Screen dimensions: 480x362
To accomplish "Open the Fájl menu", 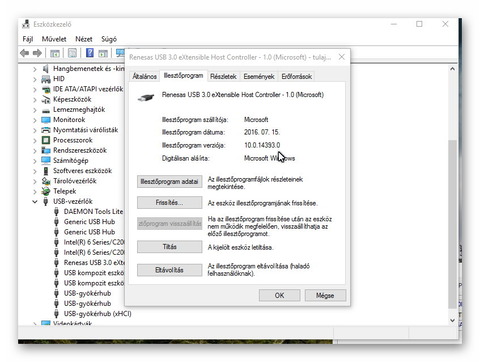I will pyautogui.click(x=28, y=39).
